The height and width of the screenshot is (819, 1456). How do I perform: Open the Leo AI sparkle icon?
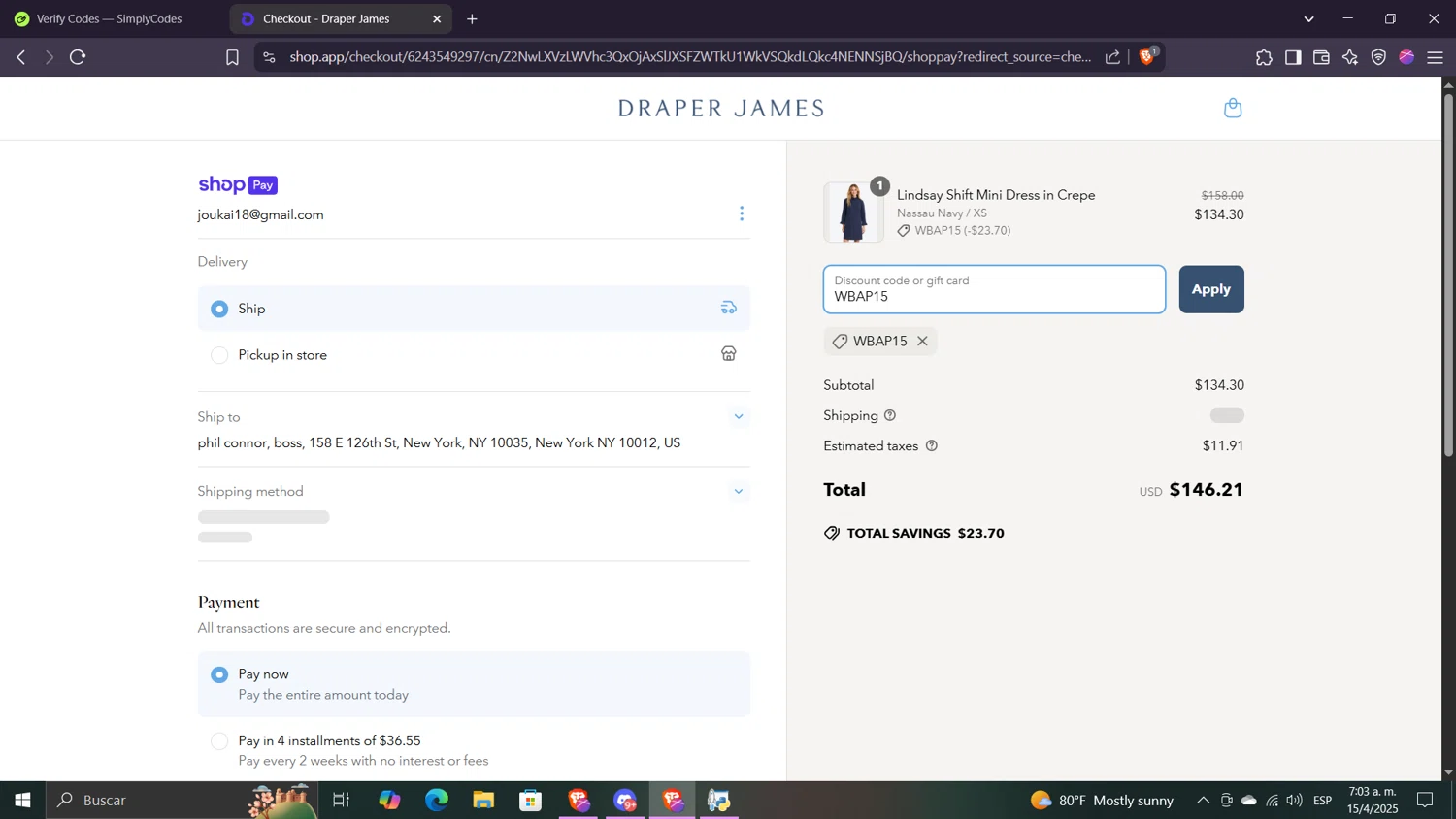point(1350,57)
